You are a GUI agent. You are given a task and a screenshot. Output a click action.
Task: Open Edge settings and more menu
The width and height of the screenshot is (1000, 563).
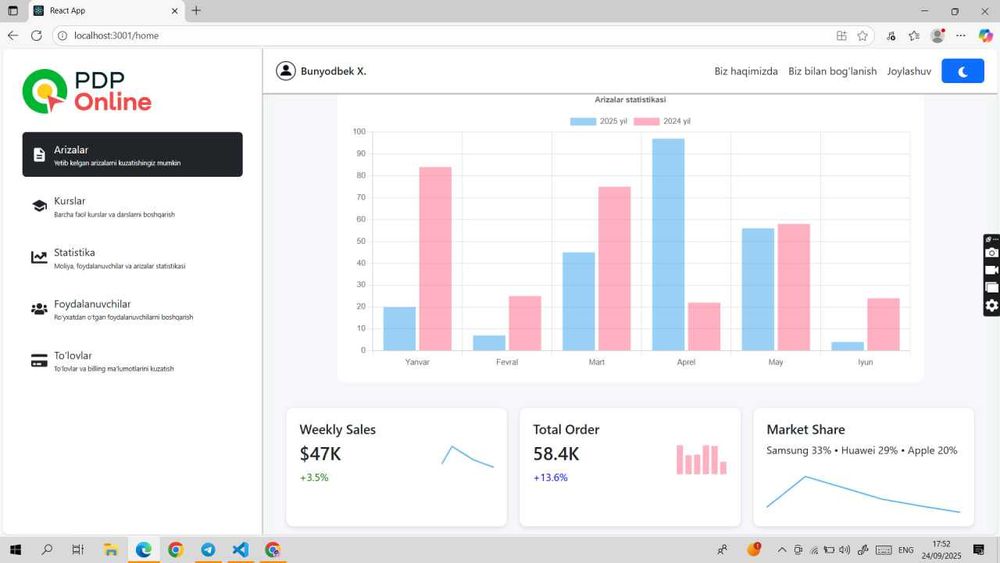(960, 36)
